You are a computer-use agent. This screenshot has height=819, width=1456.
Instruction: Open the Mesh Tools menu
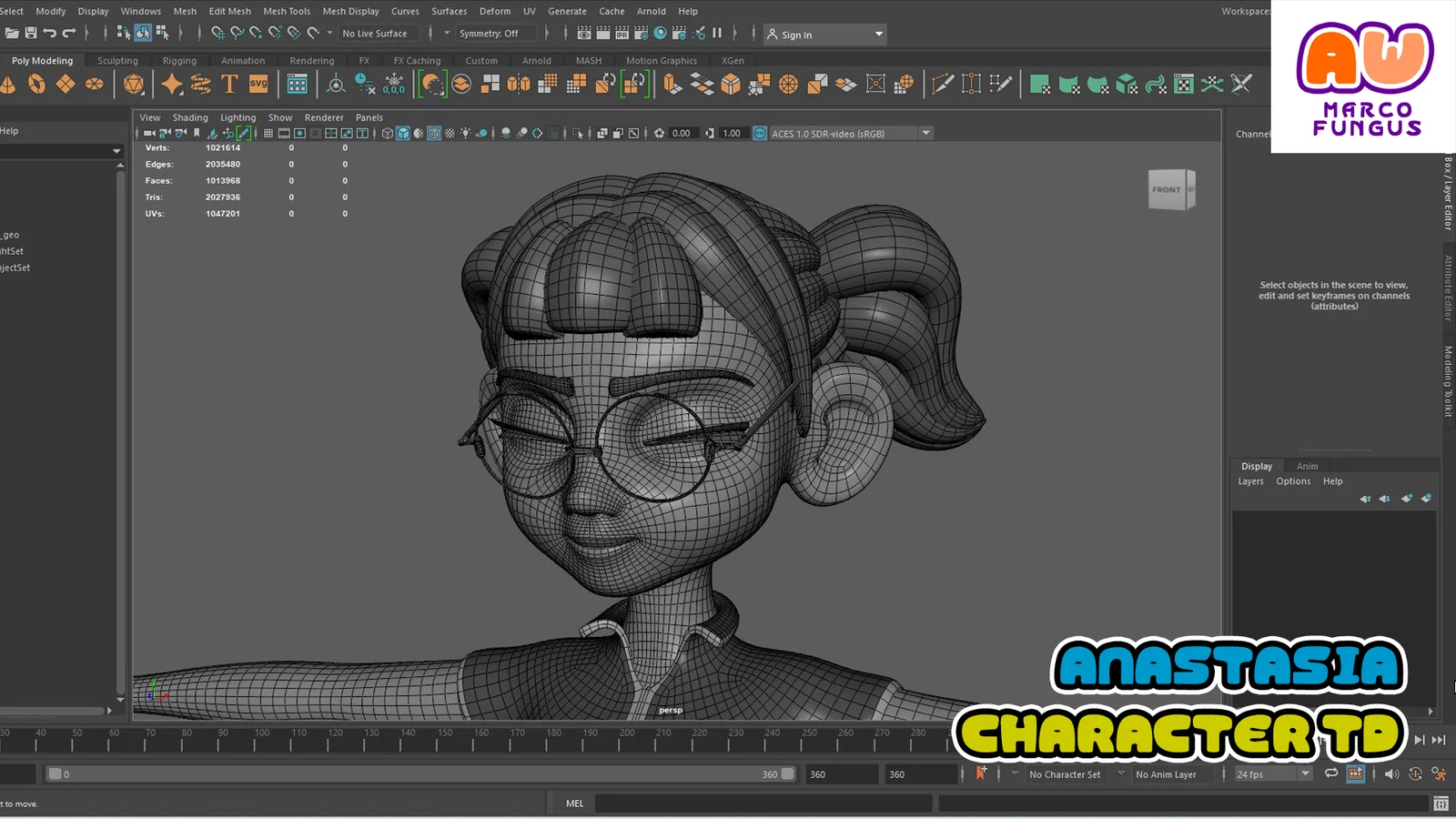tap(287, 11)
